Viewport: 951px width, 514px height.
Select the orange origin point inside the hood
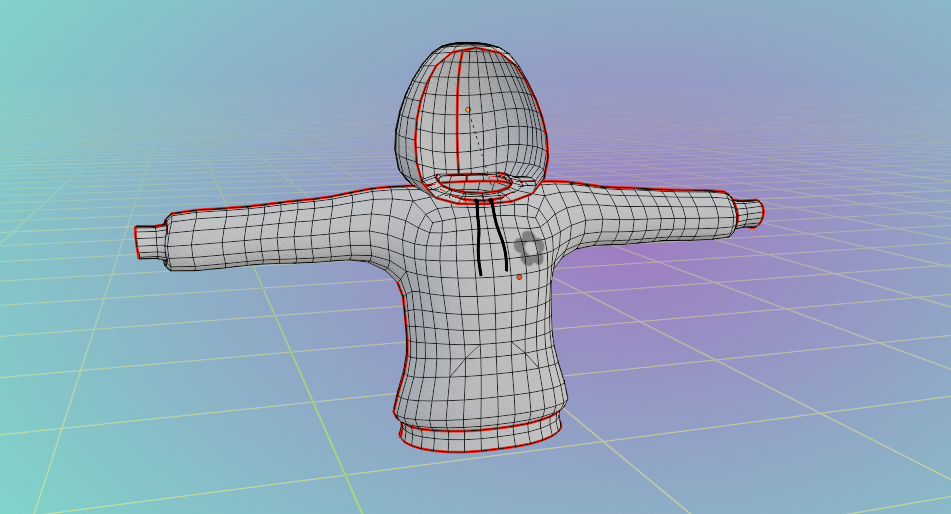point(468,110)
